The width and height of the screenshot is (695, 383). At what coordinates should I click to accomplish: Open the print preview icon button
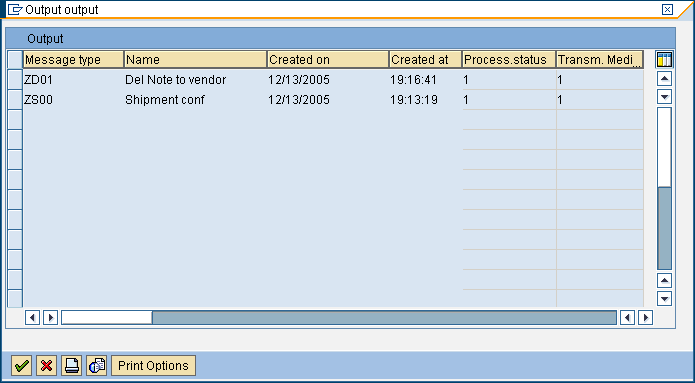point(97,366)
